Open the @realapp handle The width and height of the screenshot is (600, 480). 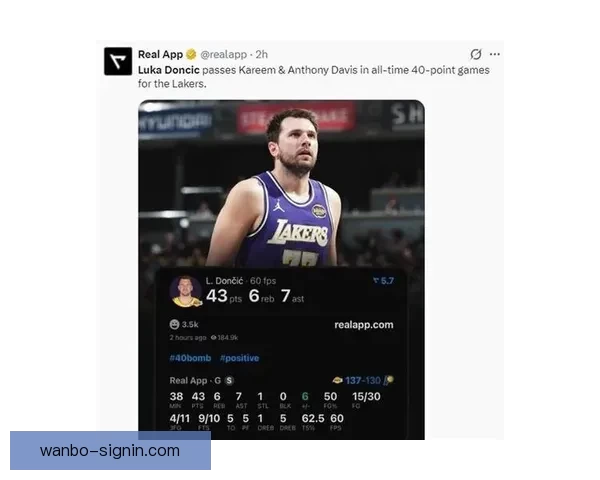point(223,54)
